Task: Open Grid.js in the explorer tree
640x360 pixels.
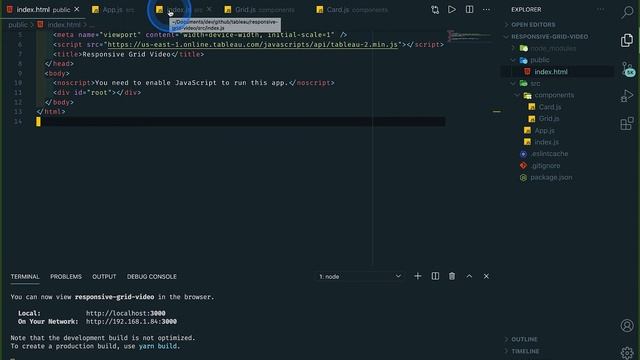Action: tap(549, 119)
